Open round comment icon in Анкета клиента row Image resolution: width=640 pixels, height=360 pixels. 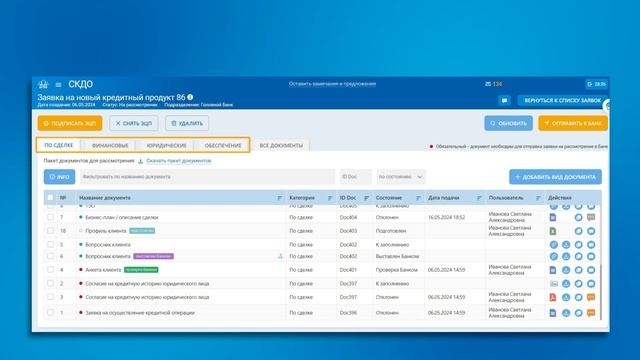point(578,270)
